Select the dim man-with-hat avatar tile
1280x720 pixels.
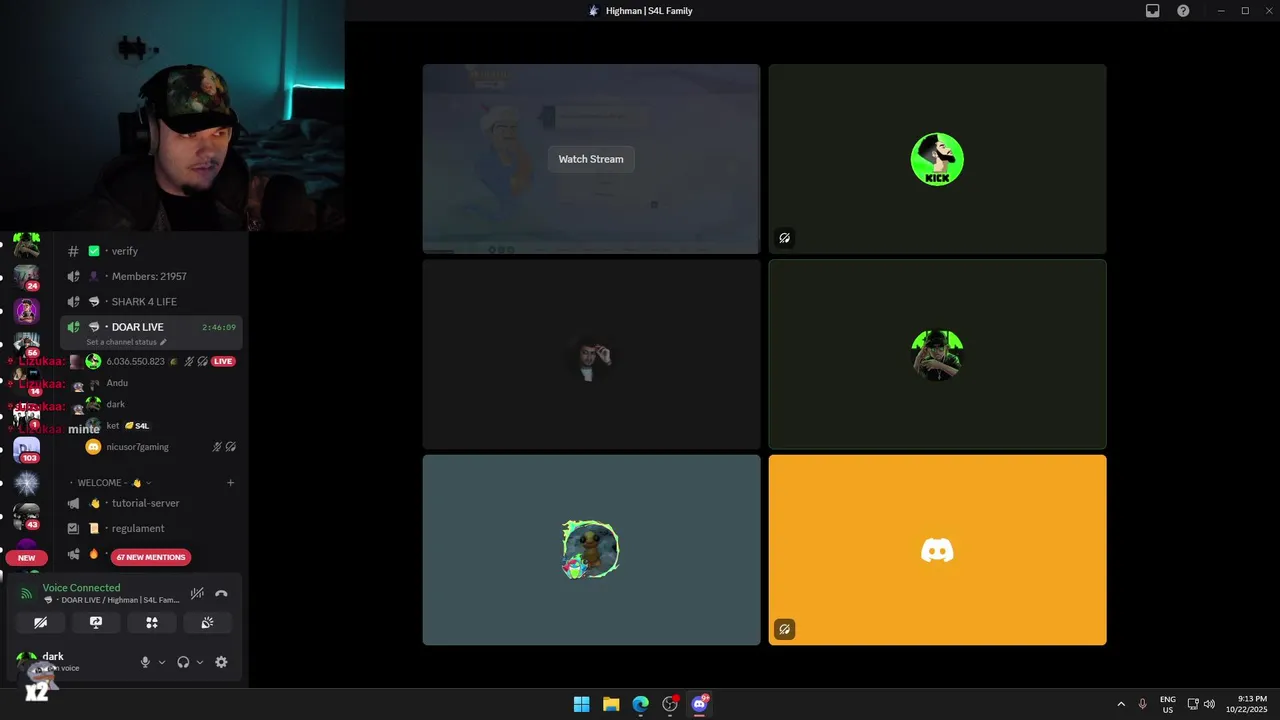click(x=591, y=354)
